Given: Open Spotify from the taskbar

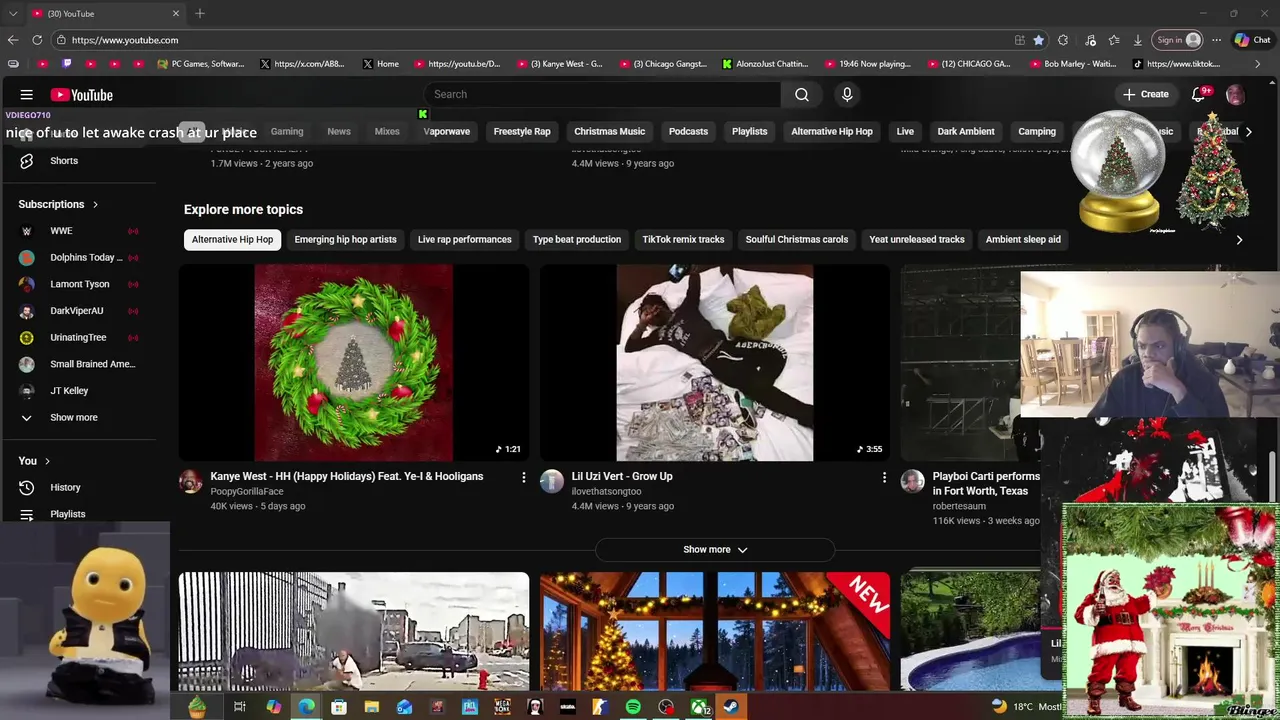Looking at the screenshot, I should (633, 707).
